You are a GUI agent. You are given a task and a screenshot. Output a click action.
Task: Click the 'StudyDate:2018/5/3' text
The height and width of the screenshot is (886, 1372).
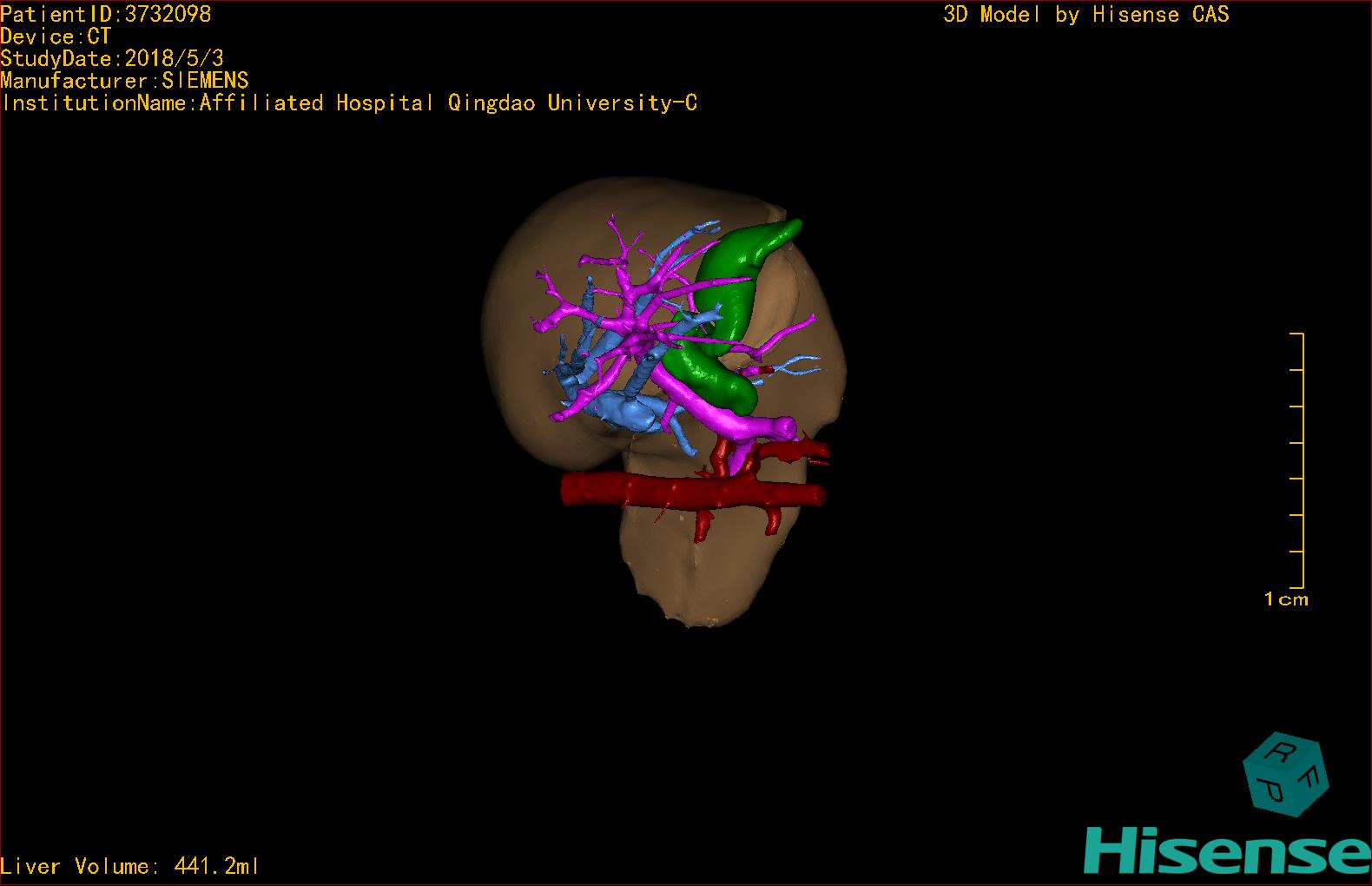(112, 58)
